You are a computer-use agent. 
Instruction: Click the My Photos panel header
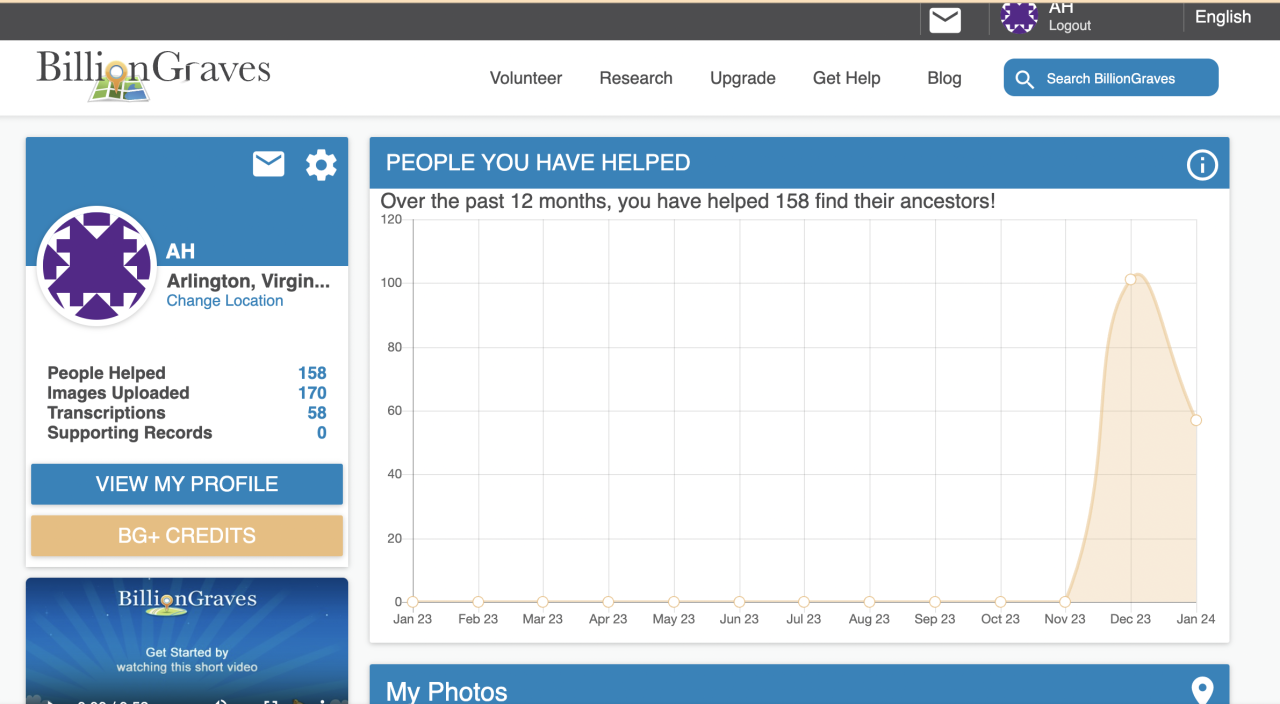(799, 685)
